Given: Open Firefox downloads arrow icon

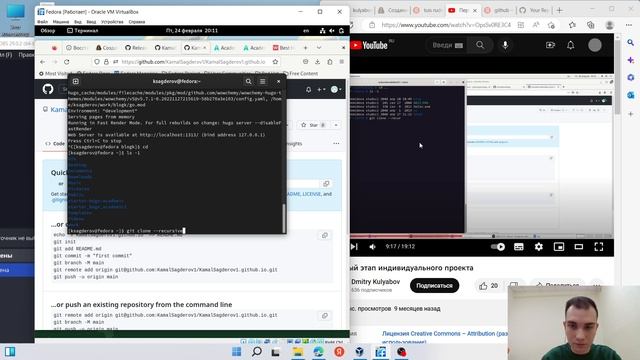Looking at the screenshot, I should click(317, 62).
